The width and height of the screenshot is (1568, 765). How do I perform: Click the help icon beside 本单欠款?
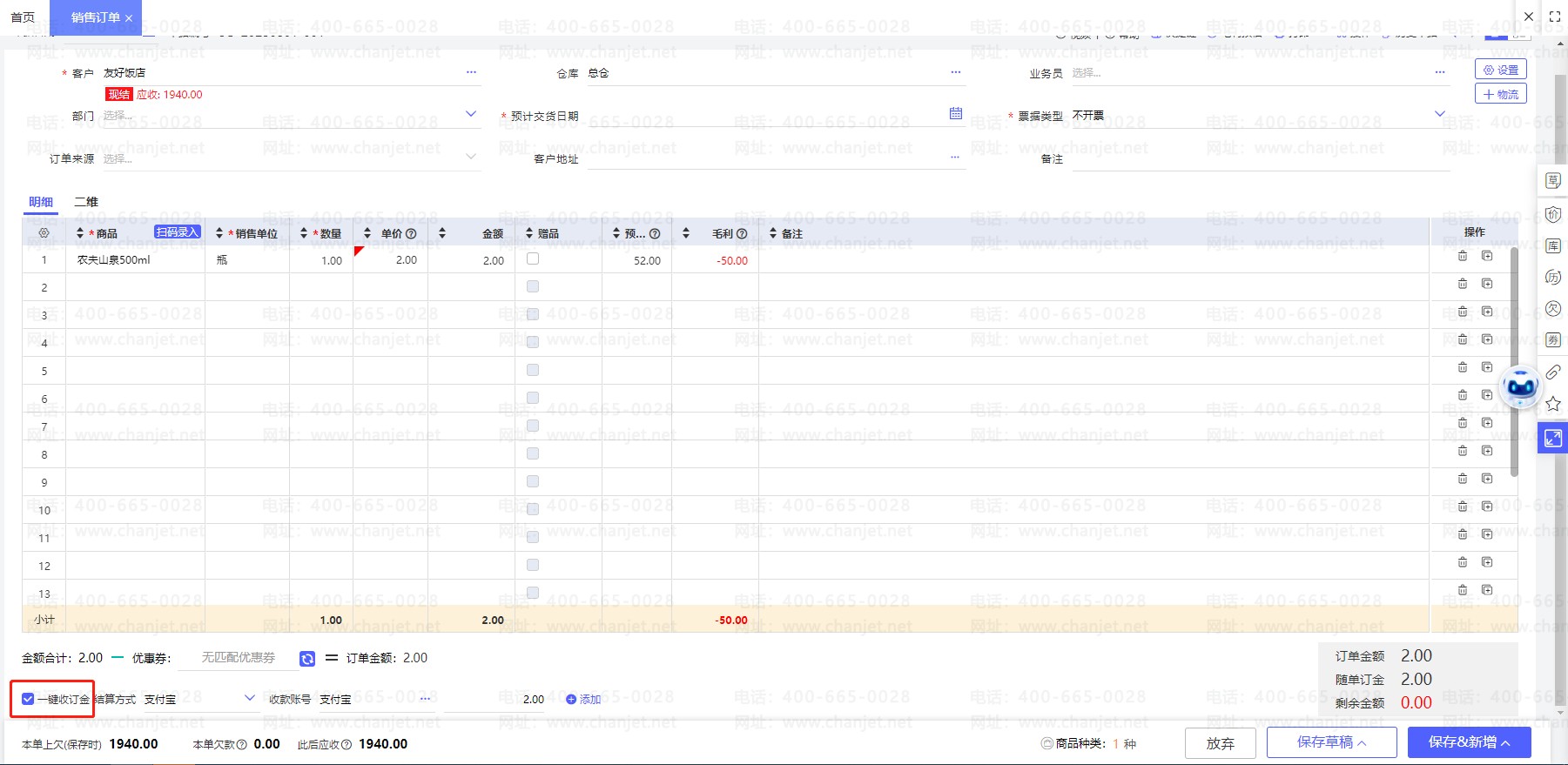point(242,745)
